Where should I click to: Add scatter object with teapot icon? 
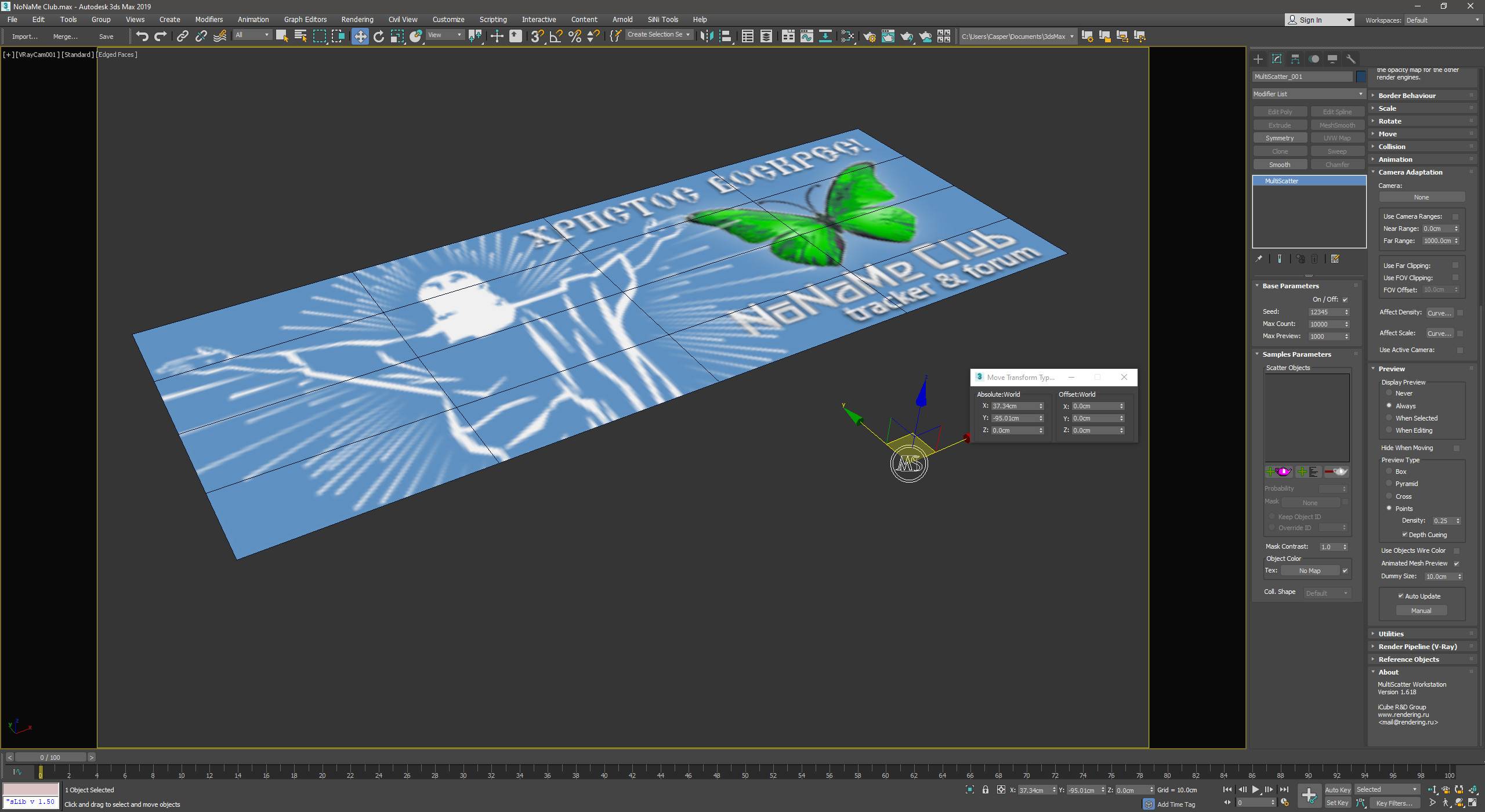click(1278, 472)
